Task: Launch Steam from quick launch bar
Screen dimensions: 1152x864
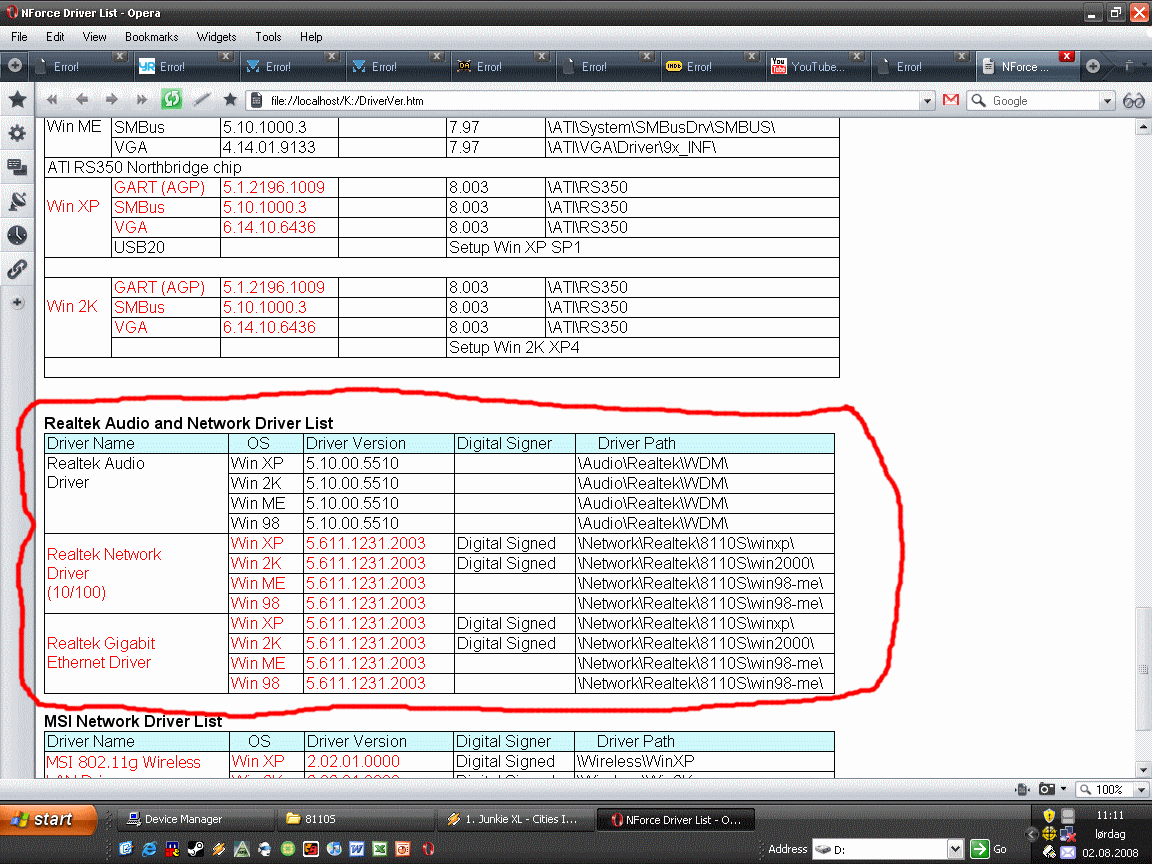Action: (195, 849)
